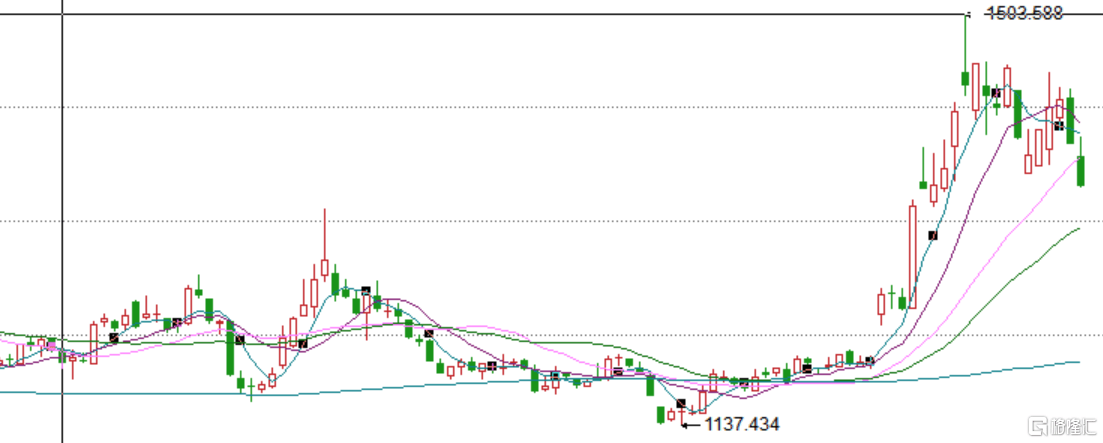This screenshot has height=443, width=1103.
Task: Click the 1503.588 high price label
Action: click(x=1024, y=13)
